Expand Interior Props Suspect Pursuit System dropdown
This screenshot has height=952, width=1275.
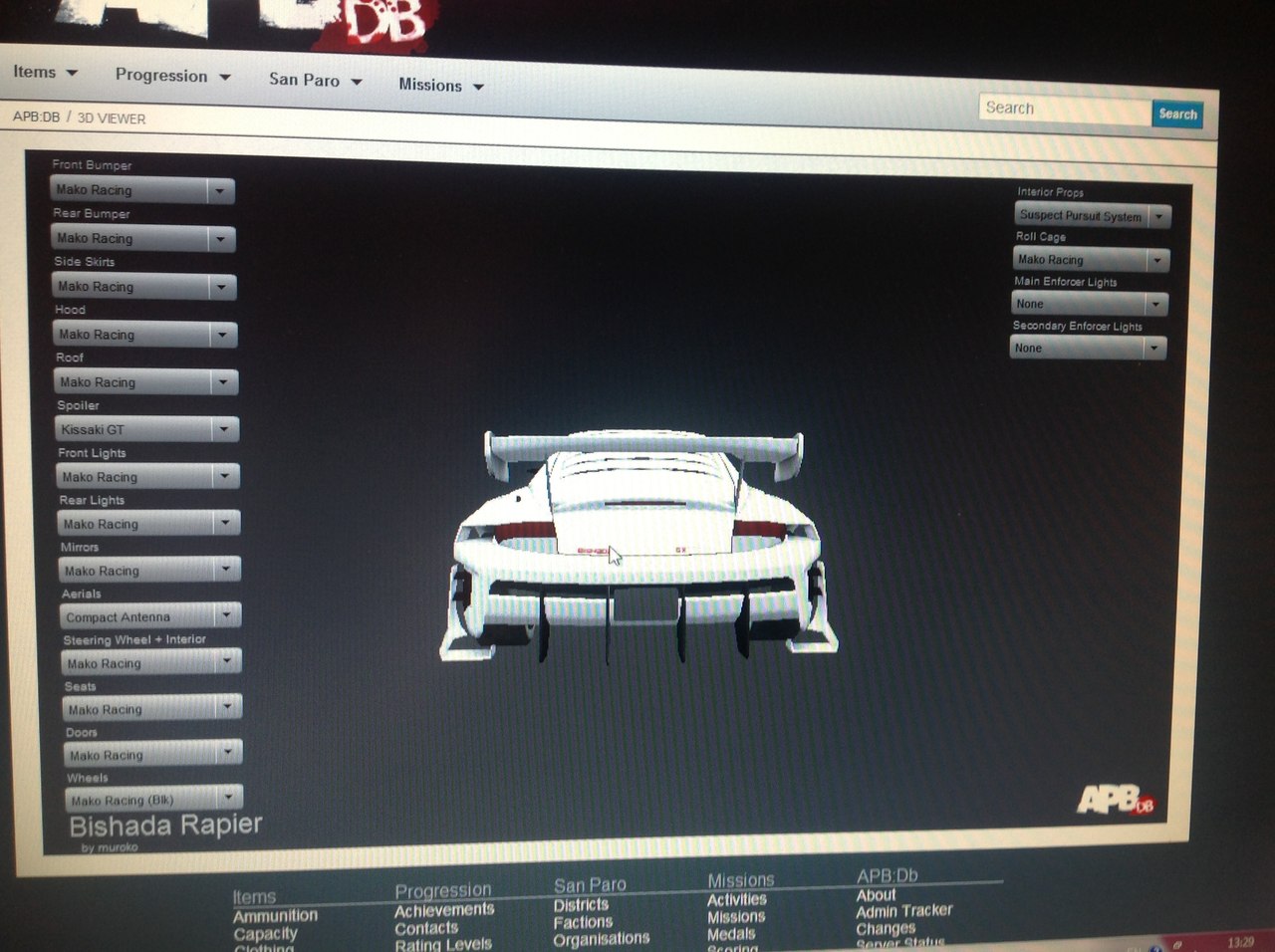[1092, 215]
